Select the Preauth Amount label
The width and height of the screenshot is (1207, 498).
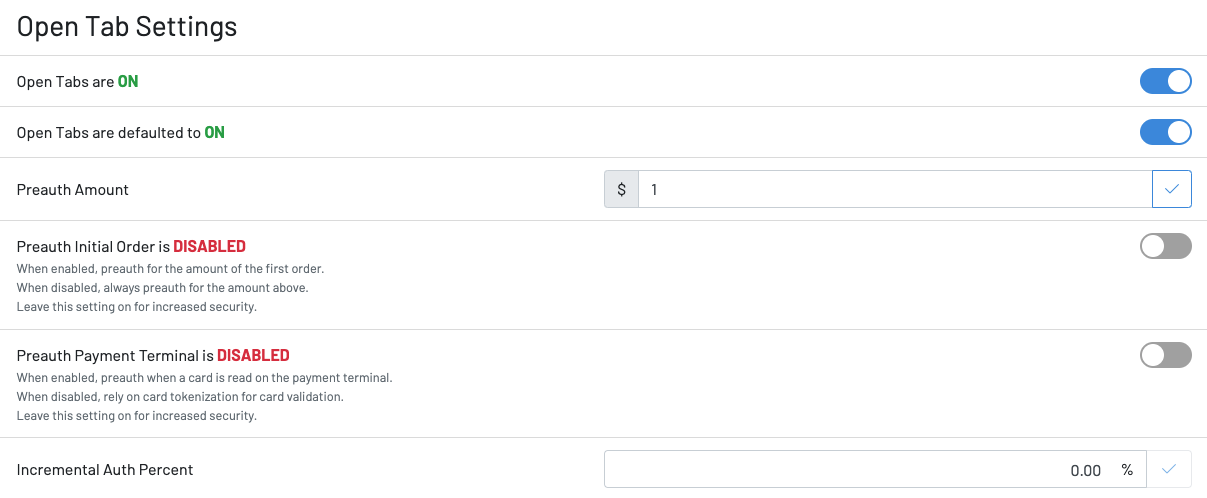coord(73,189)
